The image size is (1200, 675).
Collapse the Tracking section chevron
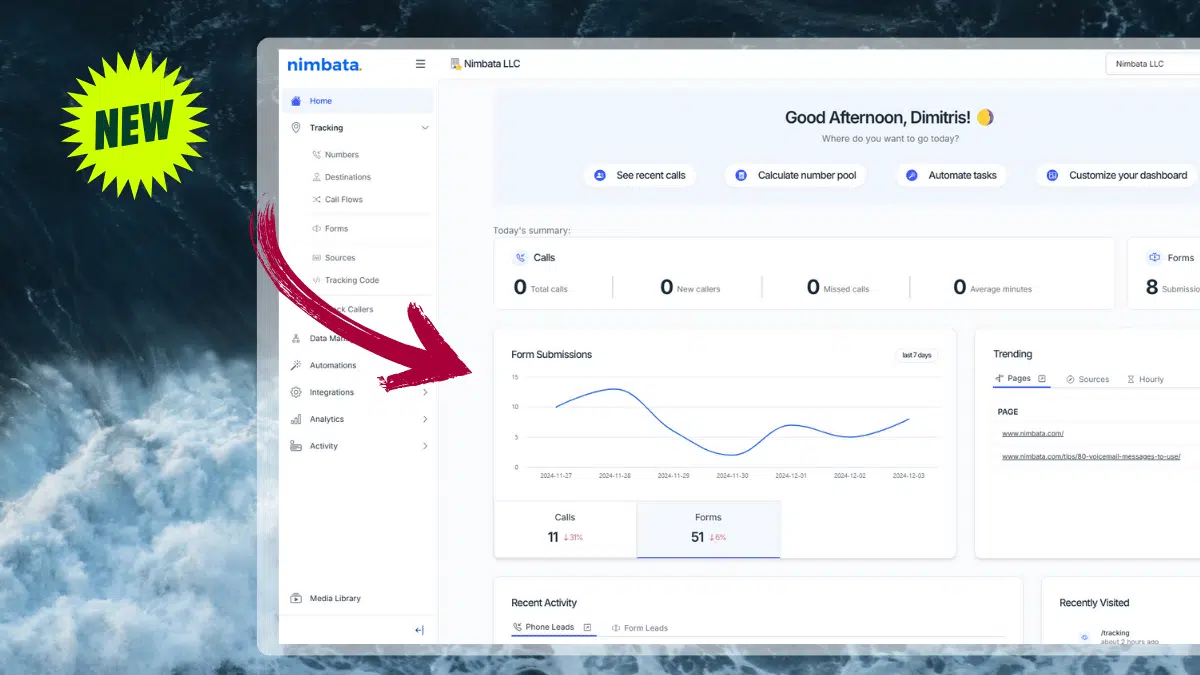pyautogui.click(x=425, y=128)
